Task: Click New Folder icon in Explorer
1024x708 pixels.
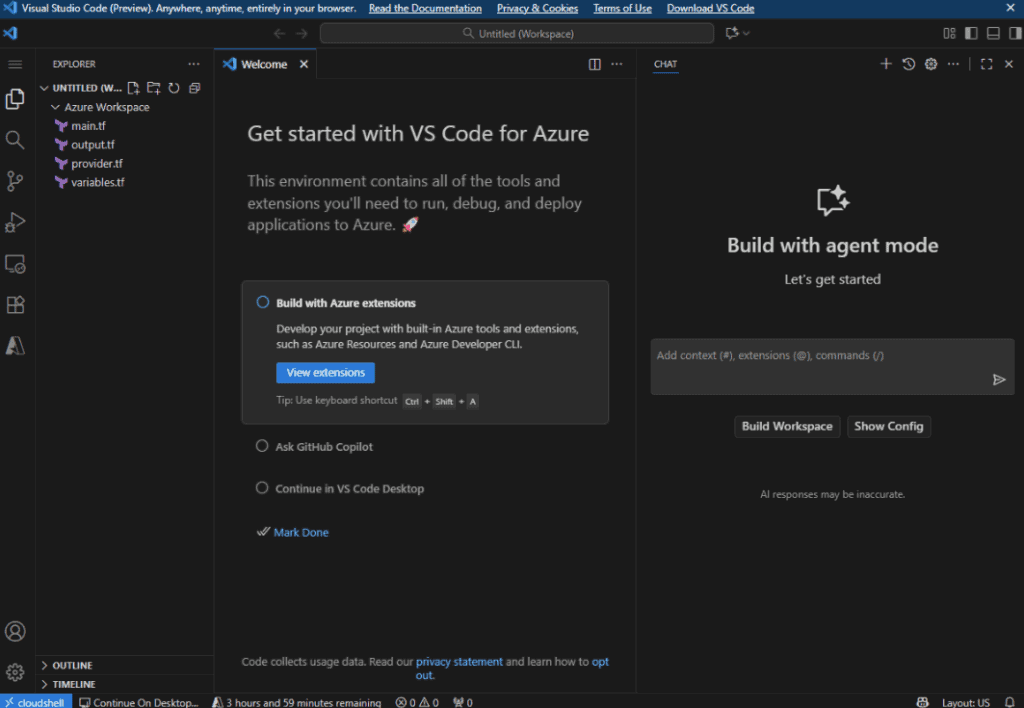Action: click(x=153, y=88)
